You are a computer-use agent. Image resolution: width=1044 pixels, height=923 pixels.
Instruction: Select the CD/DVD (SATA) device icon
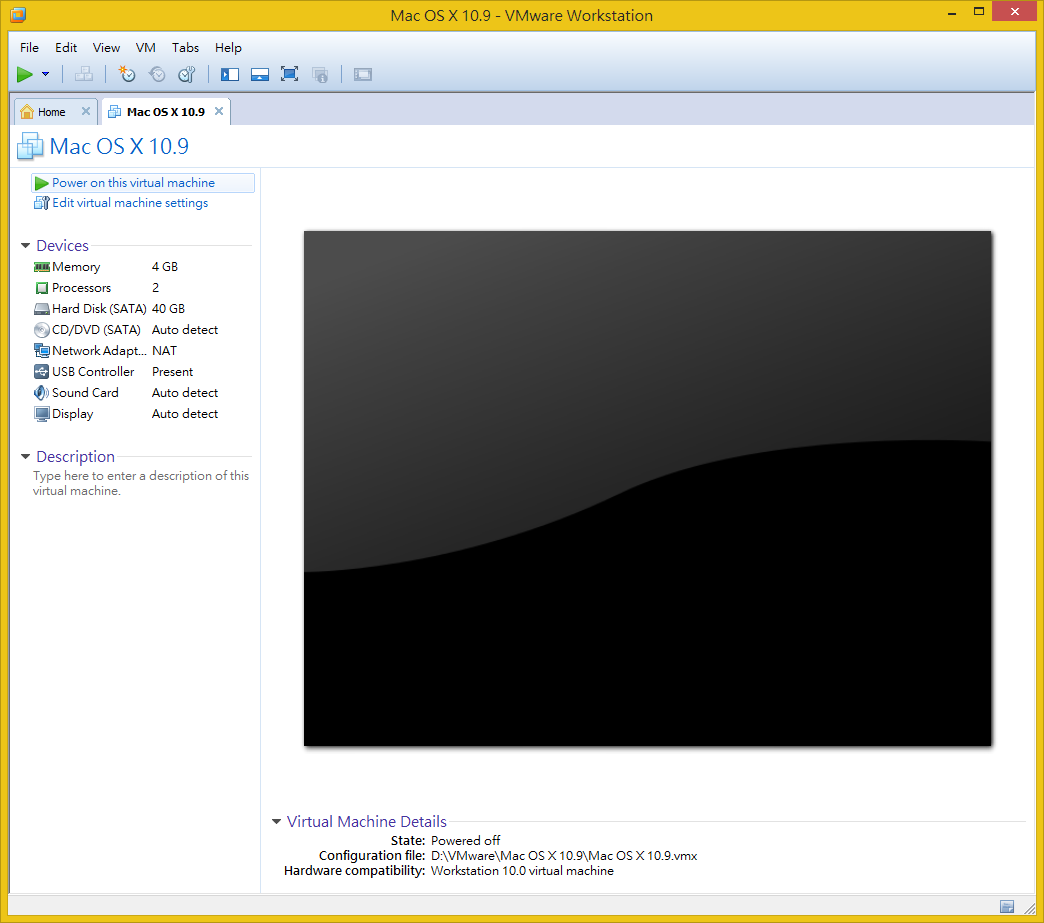[x=41, y=330]
